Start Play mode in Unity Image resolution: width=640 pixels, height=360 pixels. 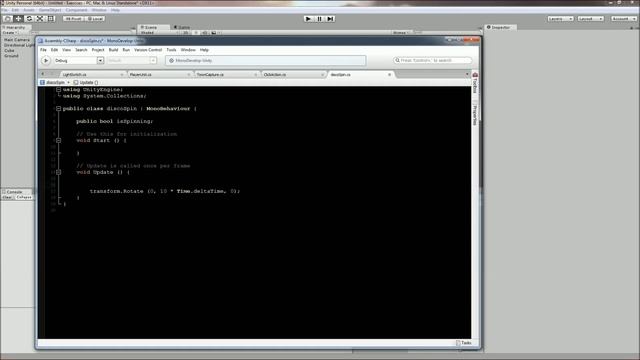click(308, 19)
